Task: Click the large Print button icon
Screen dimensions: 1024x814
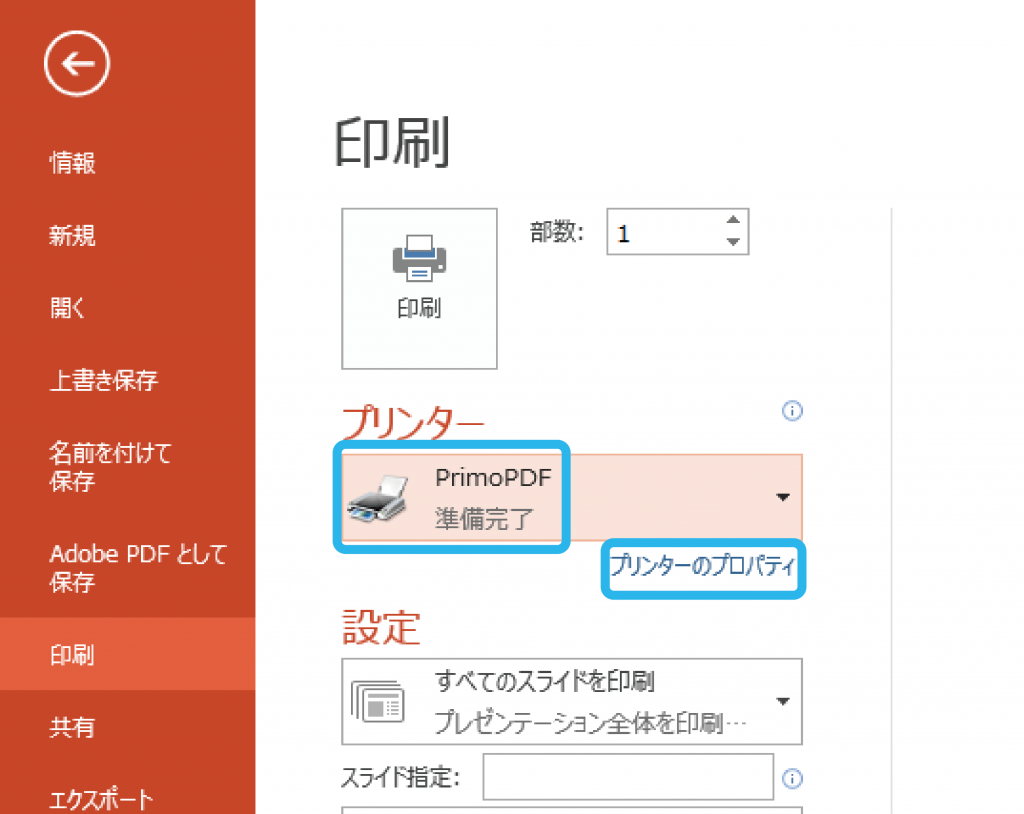Action: point(419,262)
